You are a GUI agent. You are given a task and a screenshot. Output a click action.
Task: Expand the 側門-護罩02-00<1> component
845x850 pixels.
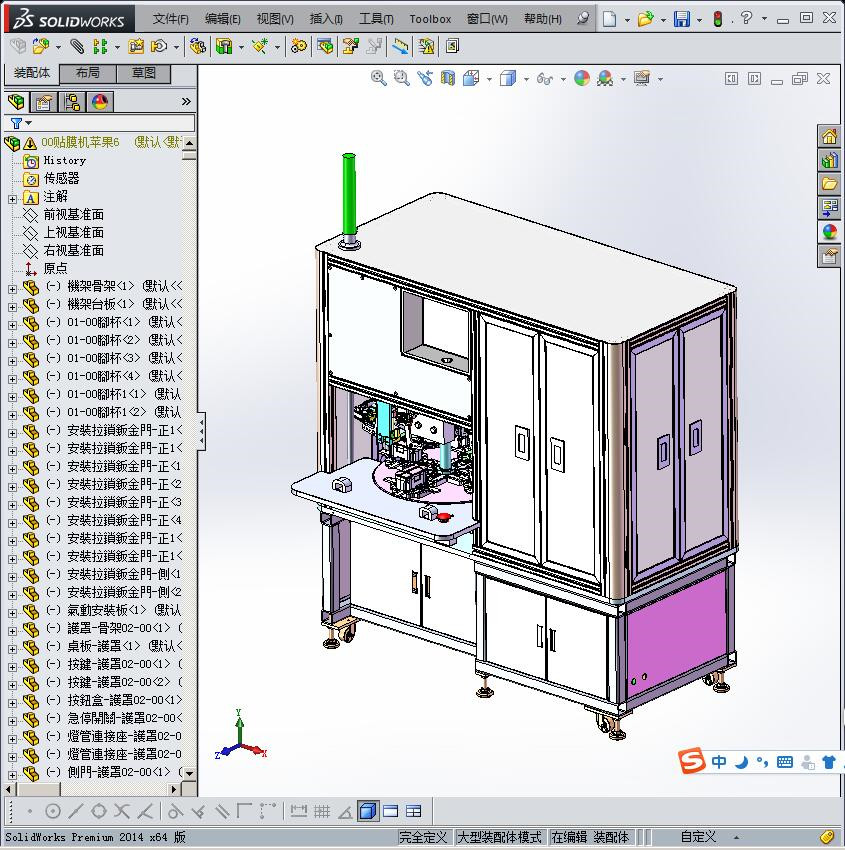(x=12, y=775)
